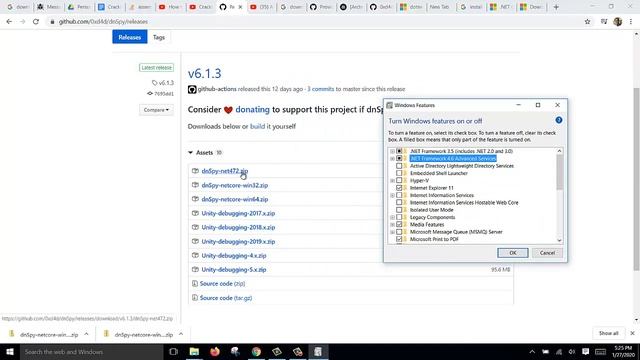640x360 pixels.
Task: Collapse the Assets section triangle
Action: point(190,153)
